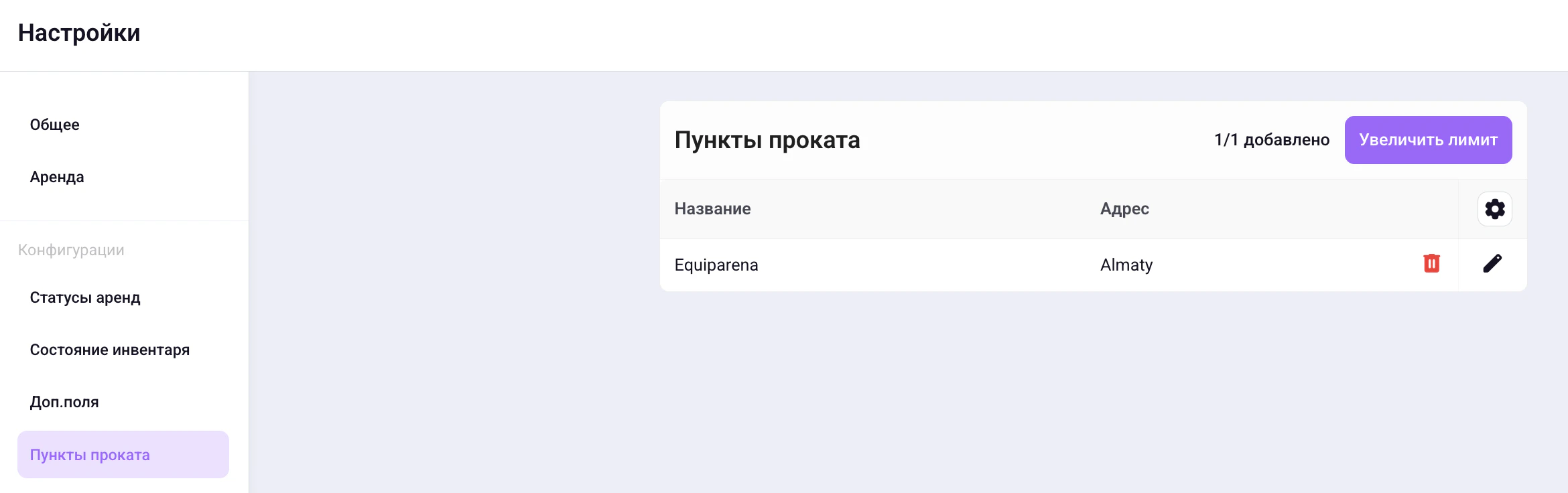Click the "Пункты проката" panel heading
1568x493 pixels.
[767, 140]
